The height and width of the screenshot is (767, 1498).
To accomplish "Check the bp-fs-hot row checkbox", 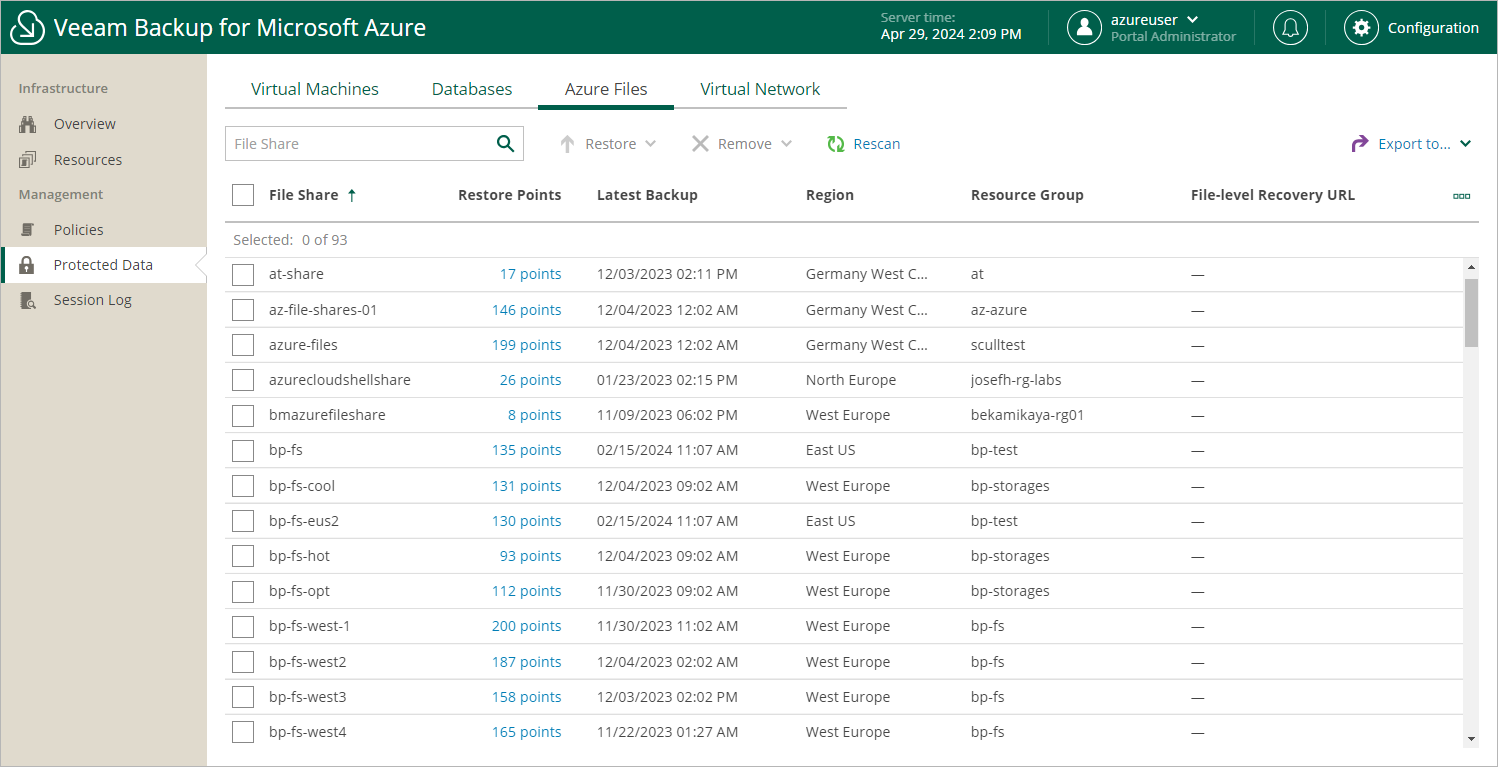I will pos(243,556).
